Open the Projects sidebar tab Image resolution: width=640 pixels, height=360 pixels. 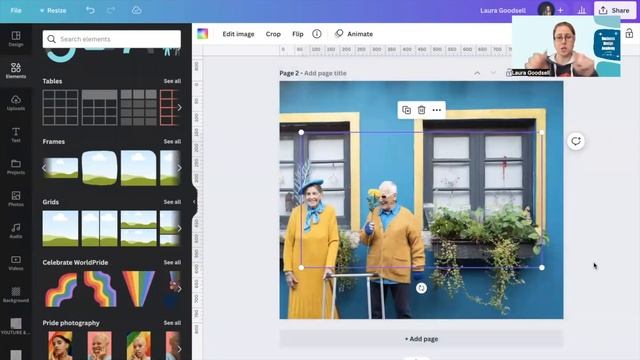[16, 167]
